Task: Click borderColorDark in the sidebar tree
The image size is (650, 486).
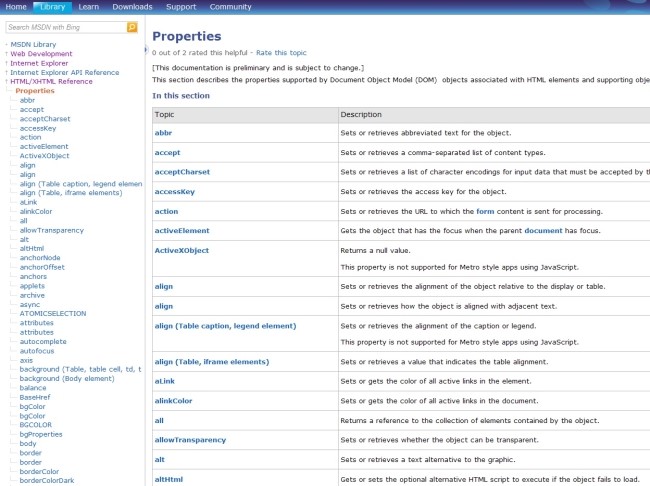Action: pyautogui.click(x=46, y=480)
